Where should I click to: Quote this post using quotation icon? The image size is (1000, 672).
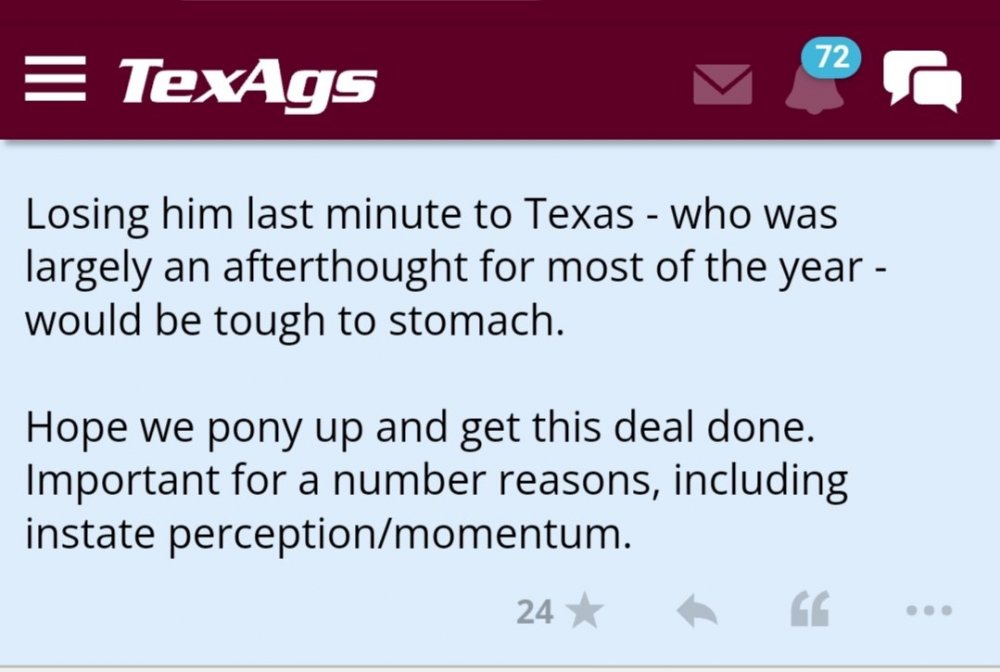(x=809, y=610)
